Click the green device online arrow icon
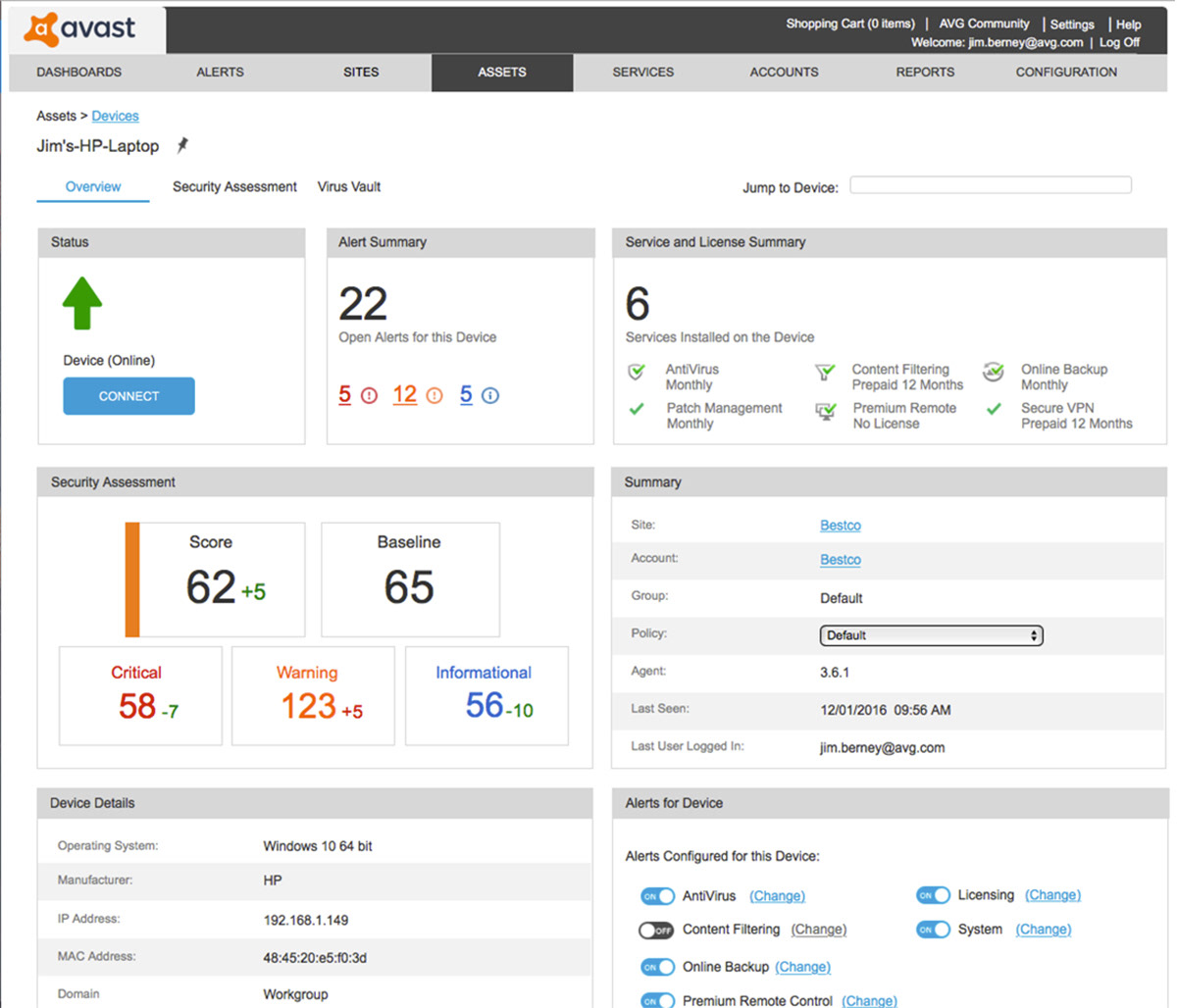 (x=82, y=303)
